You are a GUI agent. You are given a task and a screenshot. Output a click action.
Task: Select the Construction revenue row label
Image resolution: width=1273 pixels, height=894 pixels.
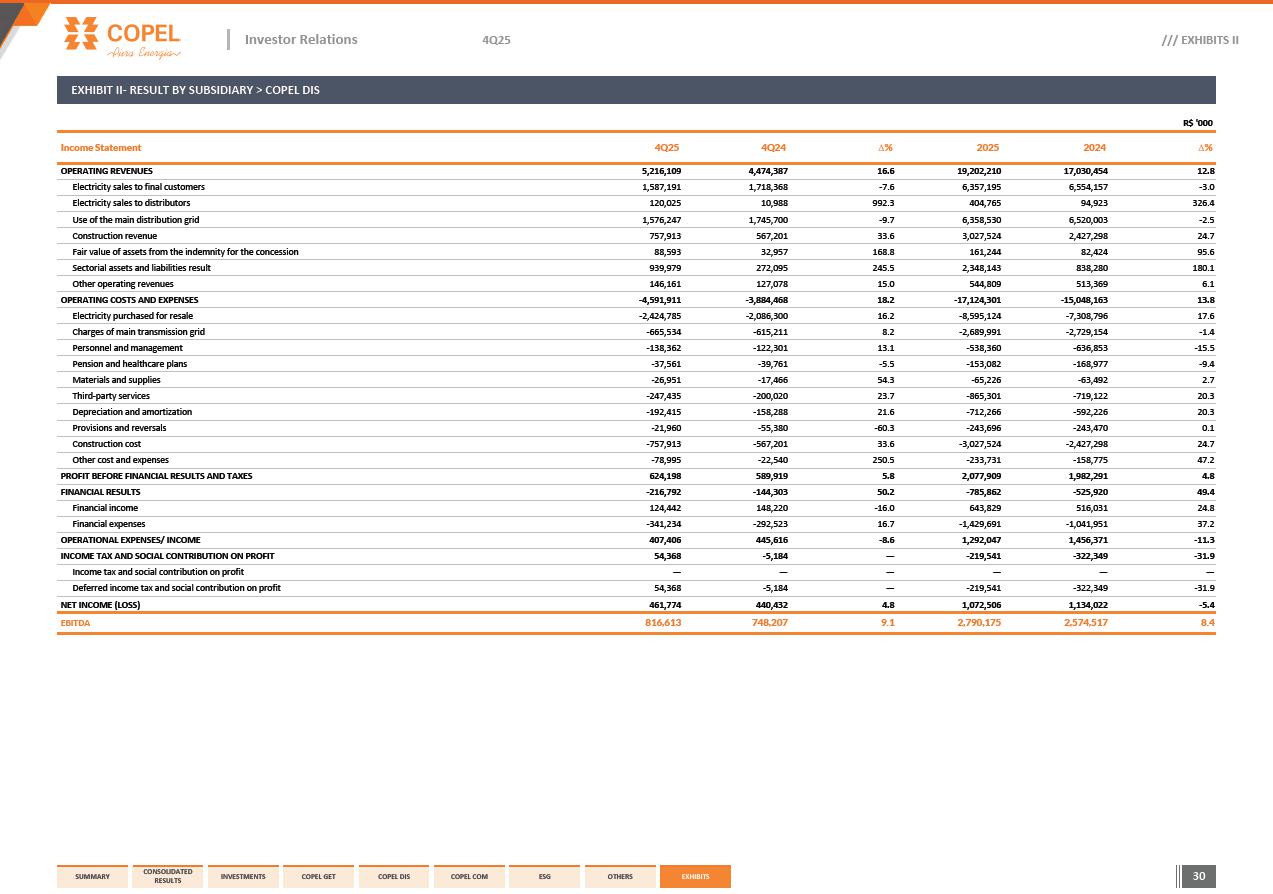(x=114, y=236)
